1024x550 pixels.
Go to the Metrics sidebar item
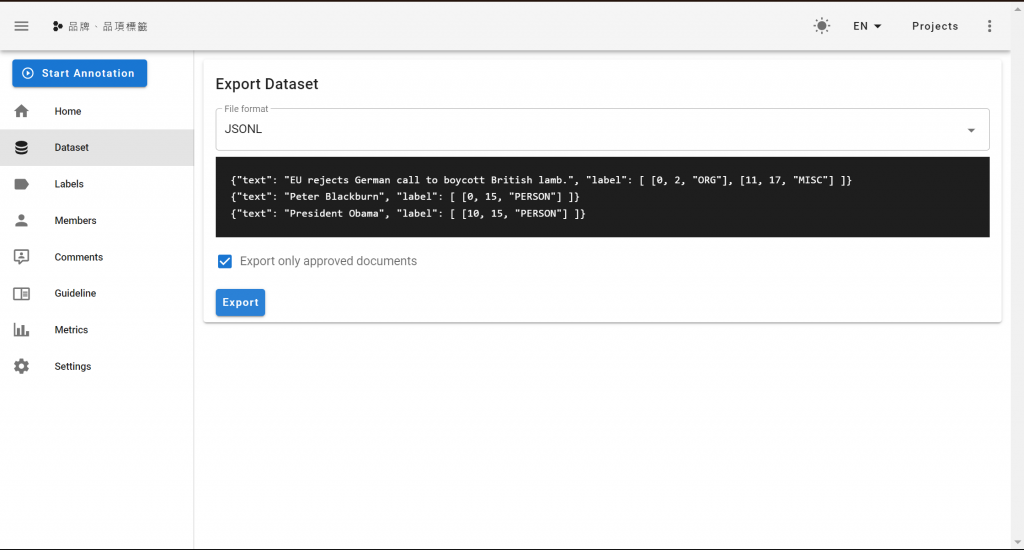click(x=71, y=330)
